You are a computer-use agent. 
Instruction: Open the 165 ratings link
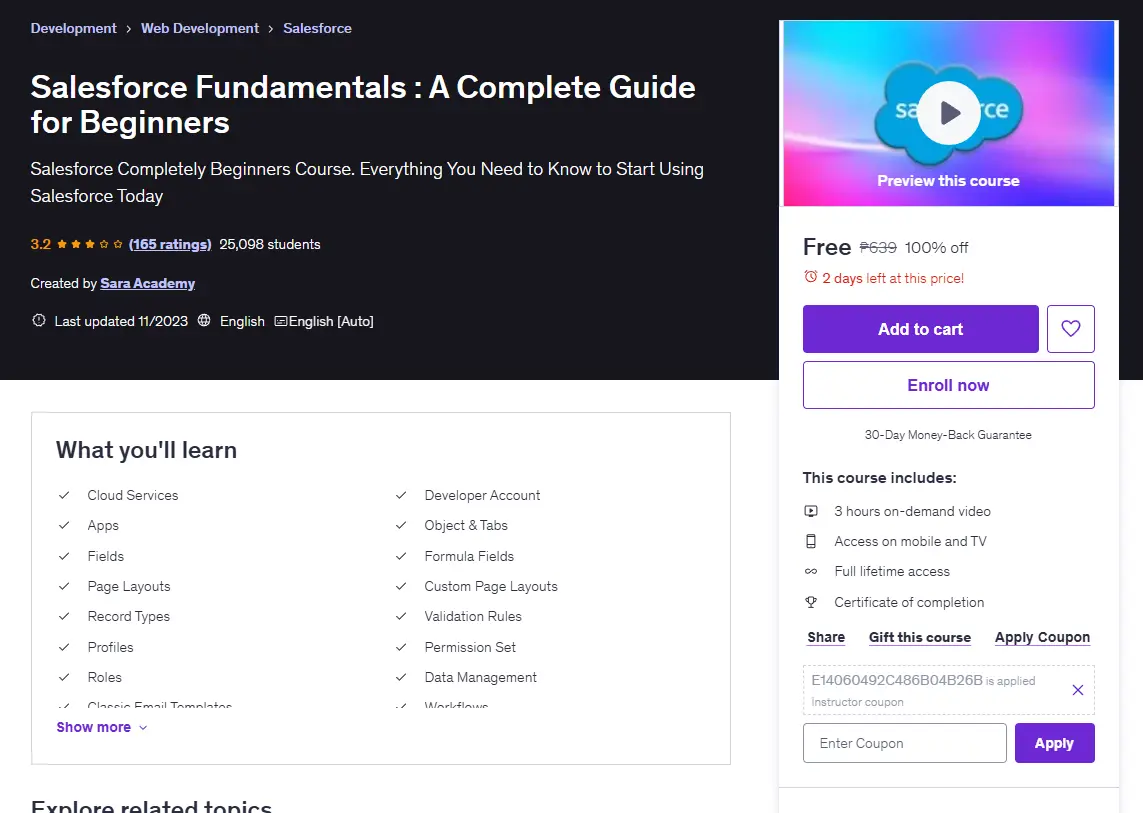[x=170, y=244]
